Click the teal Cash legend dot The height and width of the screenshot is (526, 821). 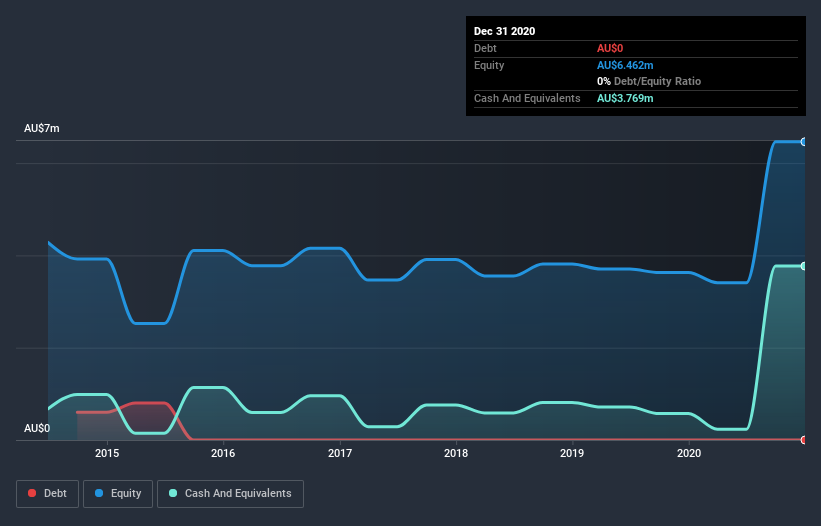point(173,493)
